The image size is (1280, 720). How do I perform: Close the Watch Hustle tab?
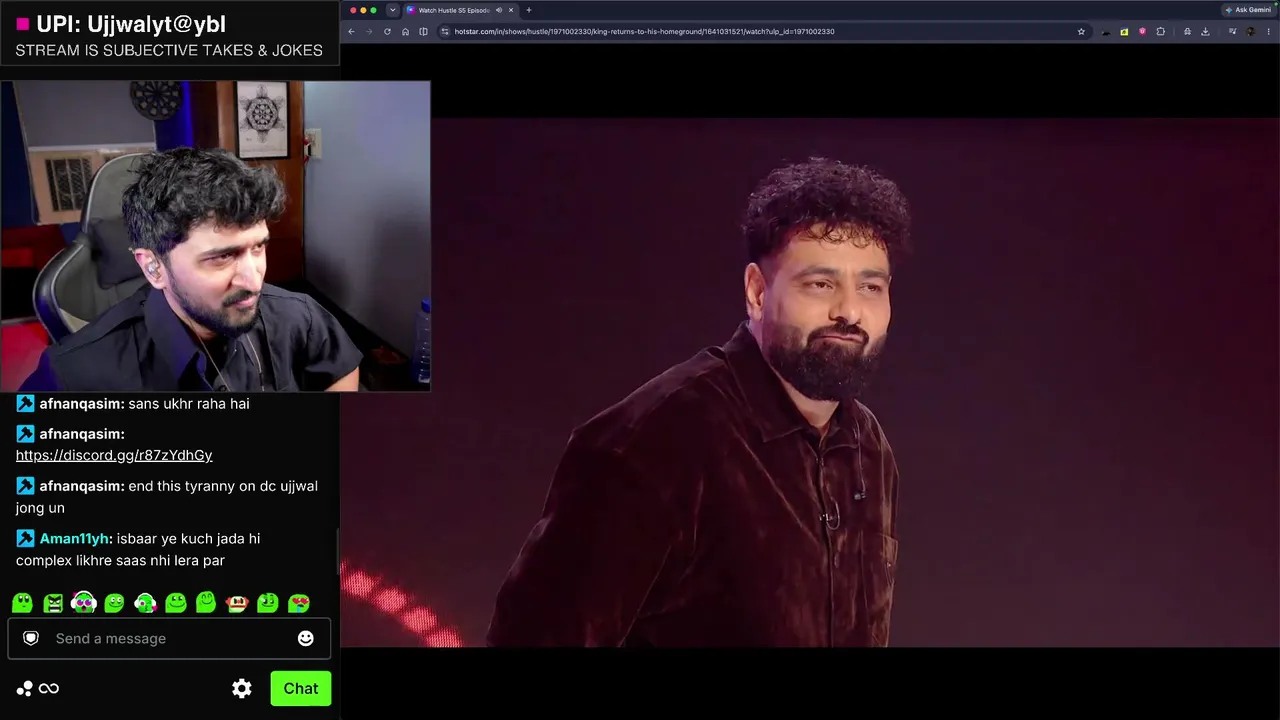click(511, 10)
